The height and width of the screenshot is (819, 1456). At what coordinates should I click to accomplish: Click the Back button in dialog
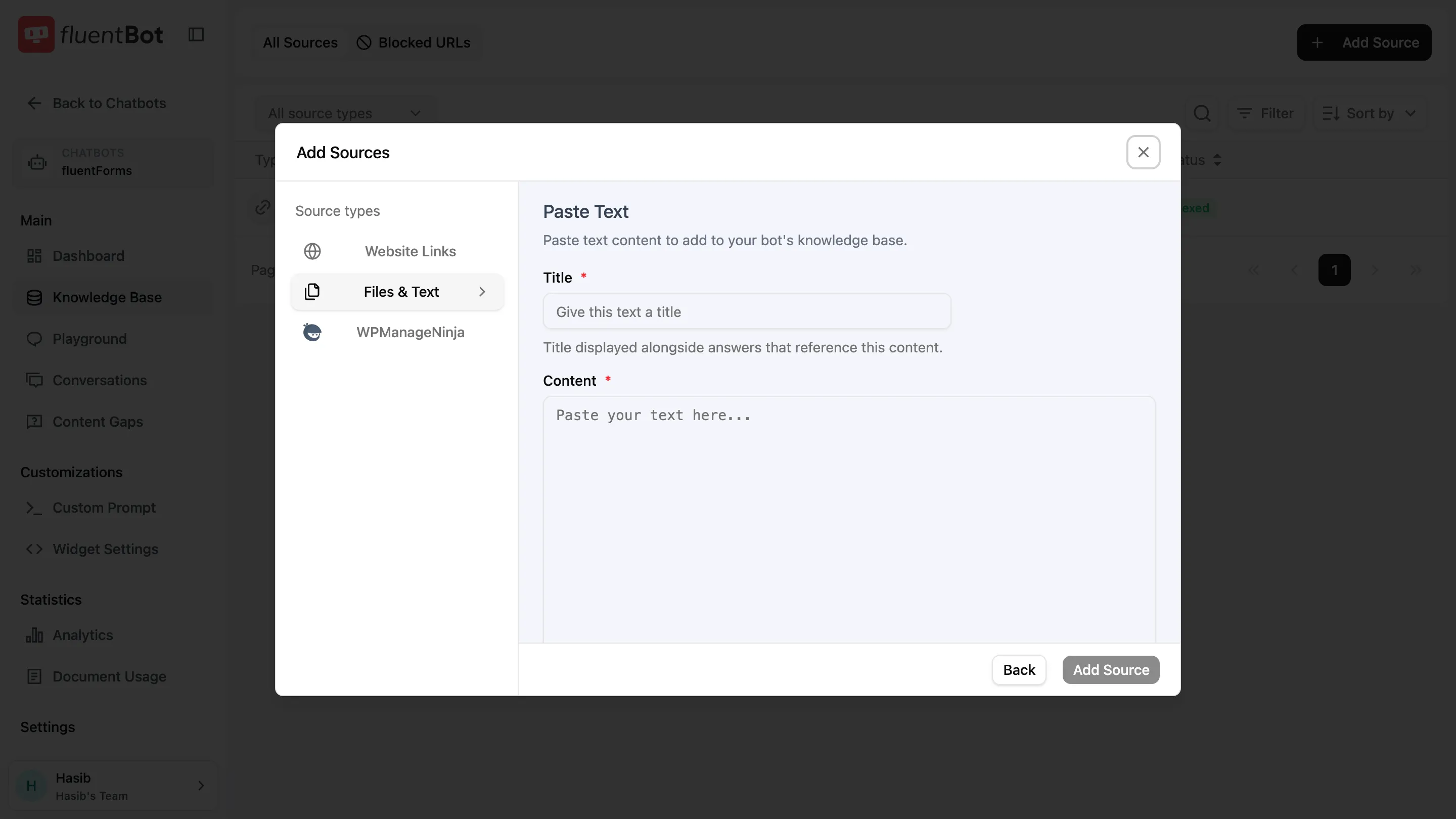click(1019, 670)
